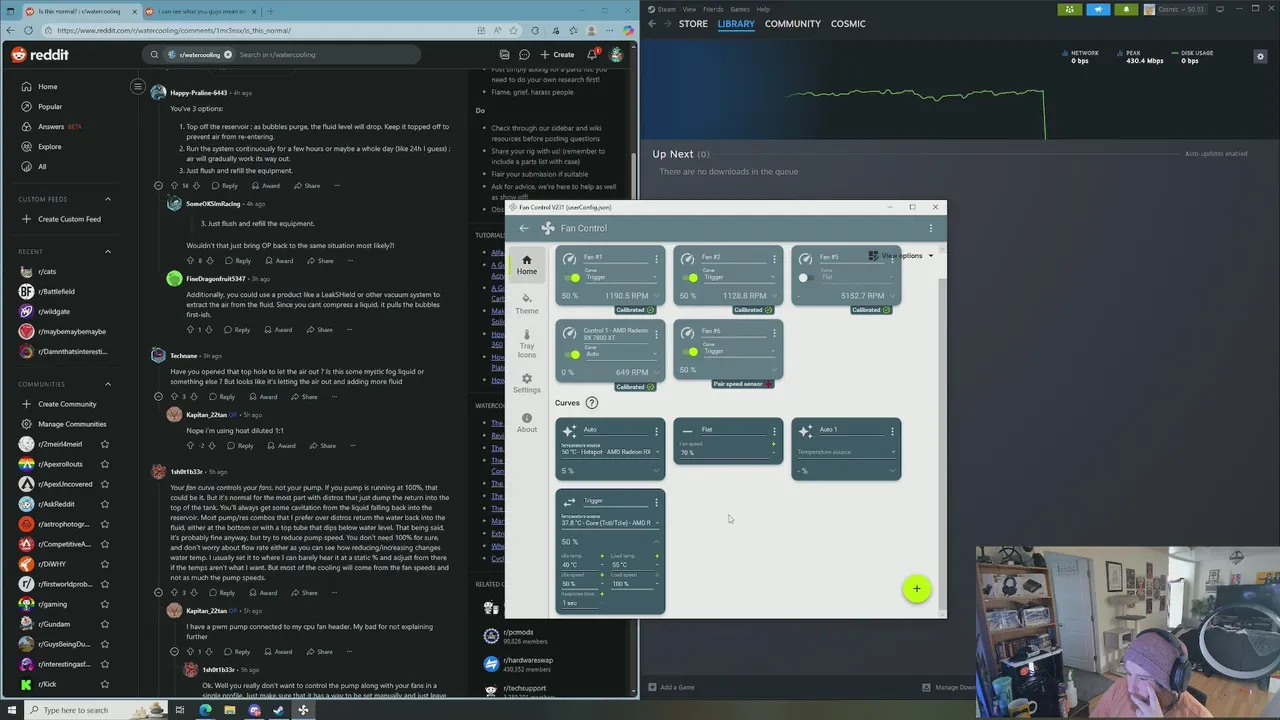Image resolution: width=1280 pixels, height=720 pixels.
Task: Open Reddit chat icon
Action: 524,55
